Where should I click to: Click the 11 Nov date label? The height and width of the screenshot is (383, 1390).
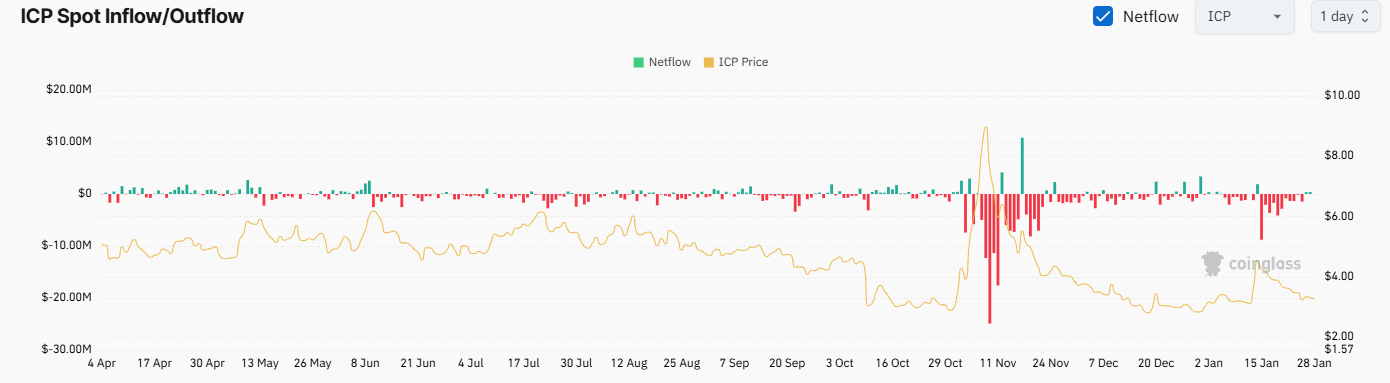[x=998, y=363]
